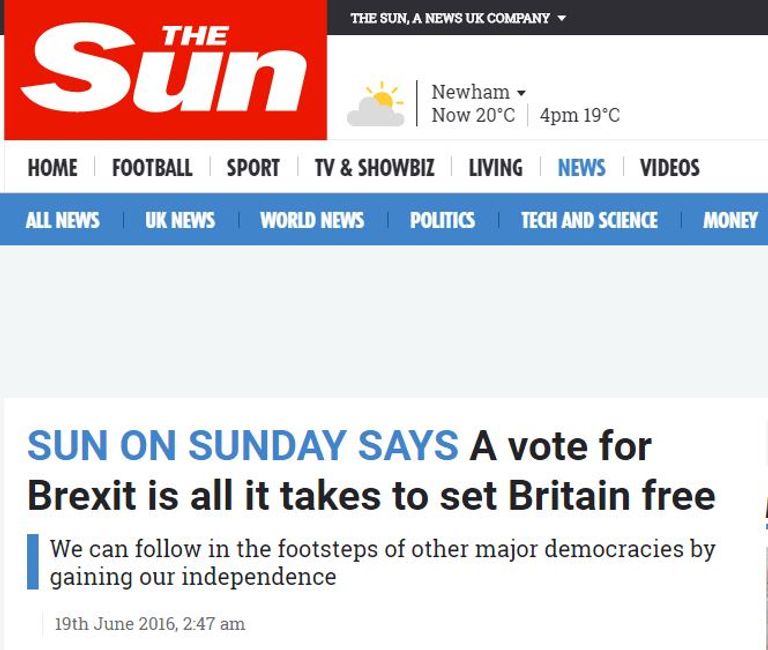
Task: Open TV & Showbiz section
Action: click(x=374, y=168)
